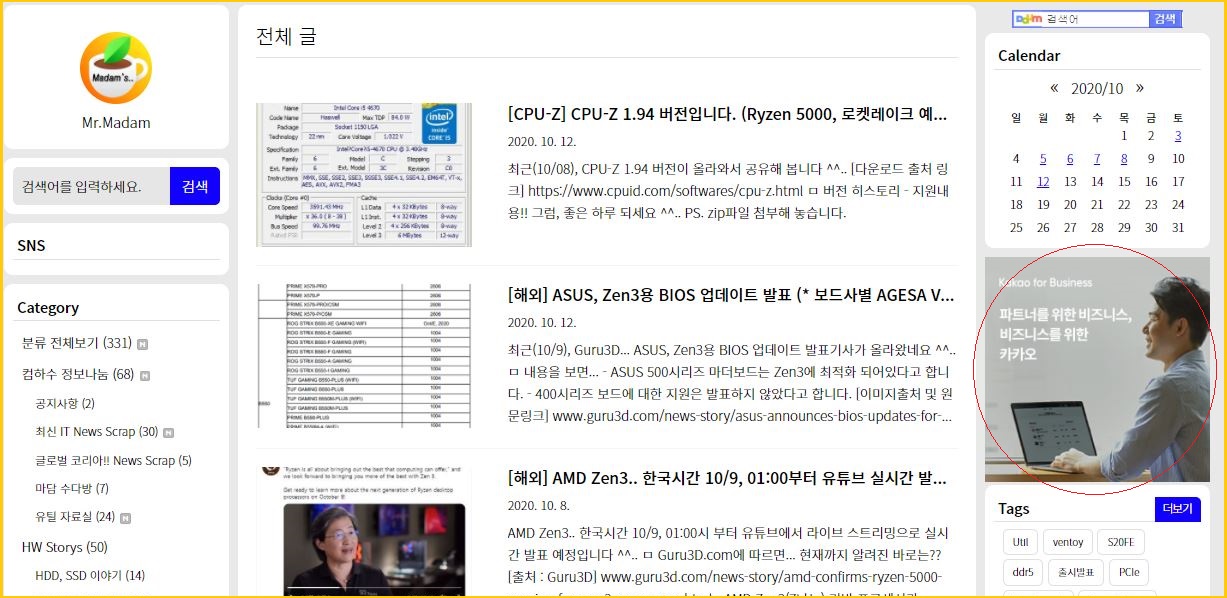Click the Daum 검색 button at top right
1227x598 pixels.
click(1166, 19)
